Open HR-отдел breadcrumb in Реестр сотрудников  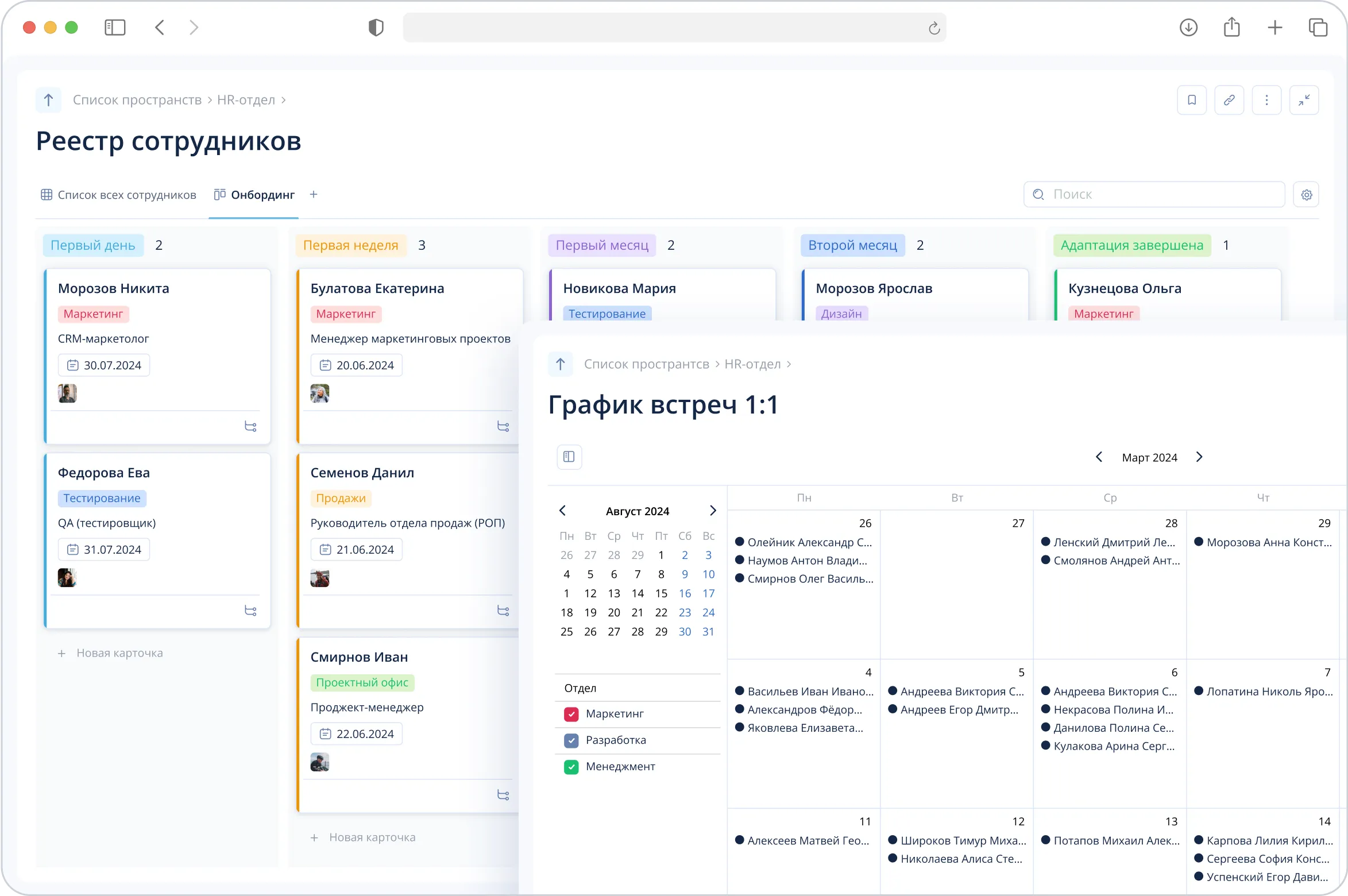(246, 100)
